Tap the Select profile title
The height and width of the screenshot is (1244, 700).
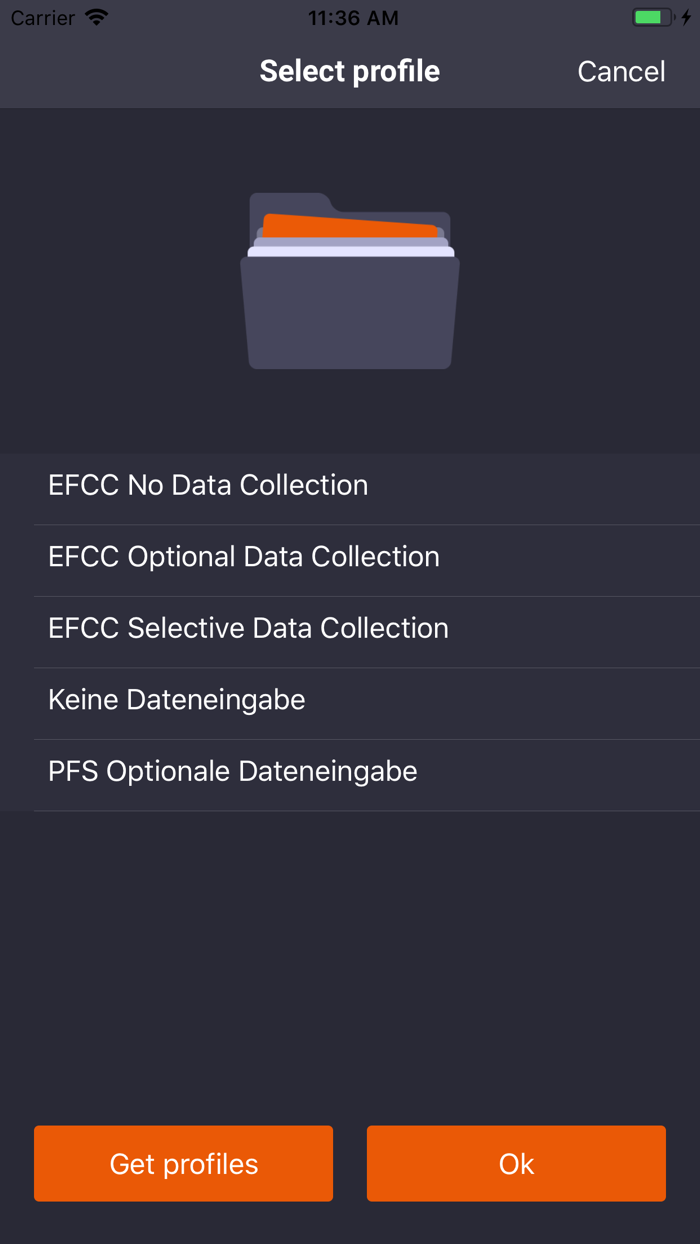coord(350,71)
